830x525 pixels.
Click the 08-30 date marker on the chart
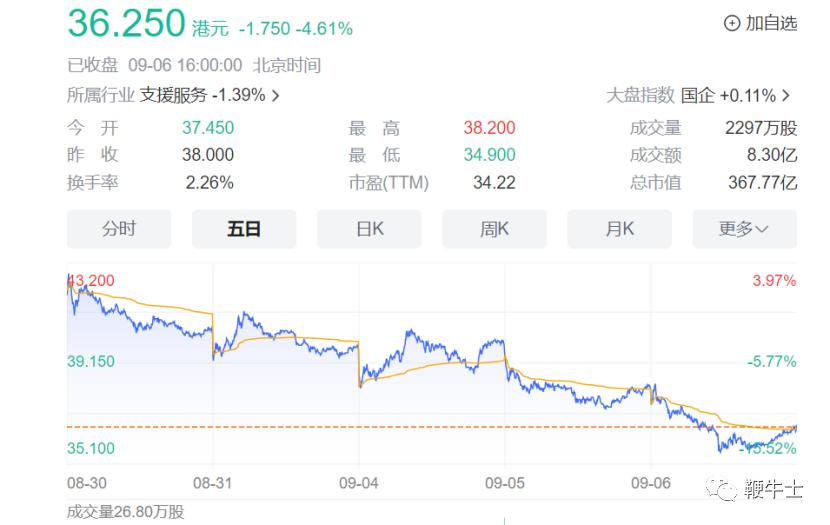(x=86, y=482)
